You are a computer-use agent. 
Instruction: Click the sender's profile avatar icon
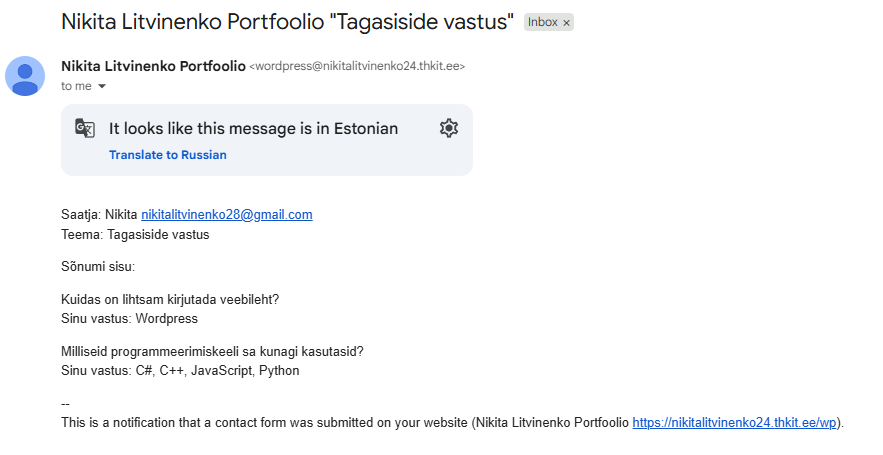[25, 76]
